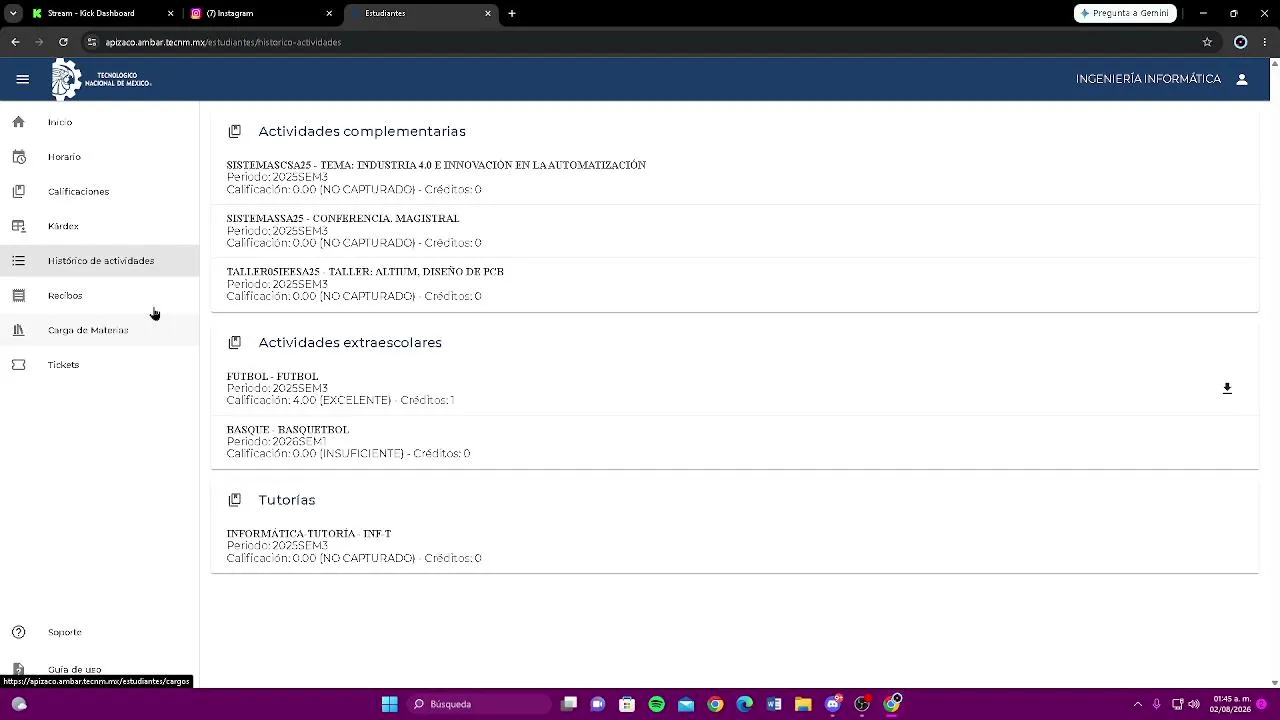Click the Horario clock icon
The height and width of the screenshot is (720, 1280).
[18, 157]
